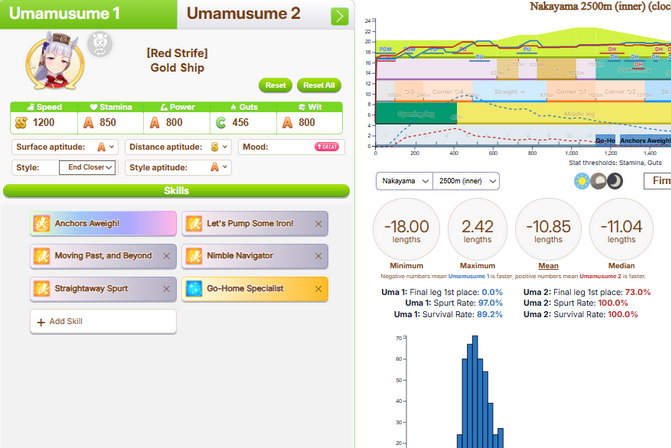Remove the Nimble Navigator skill

tap(318, 256)
